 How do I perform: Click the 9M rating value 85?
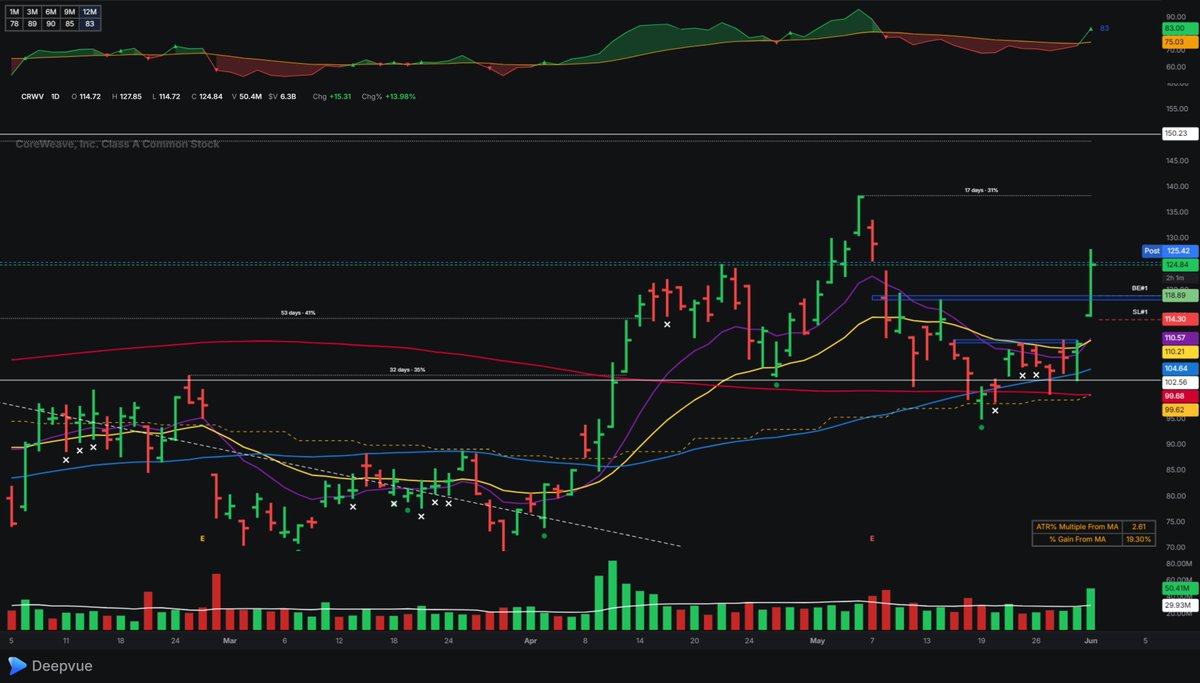tap(70, 23)
